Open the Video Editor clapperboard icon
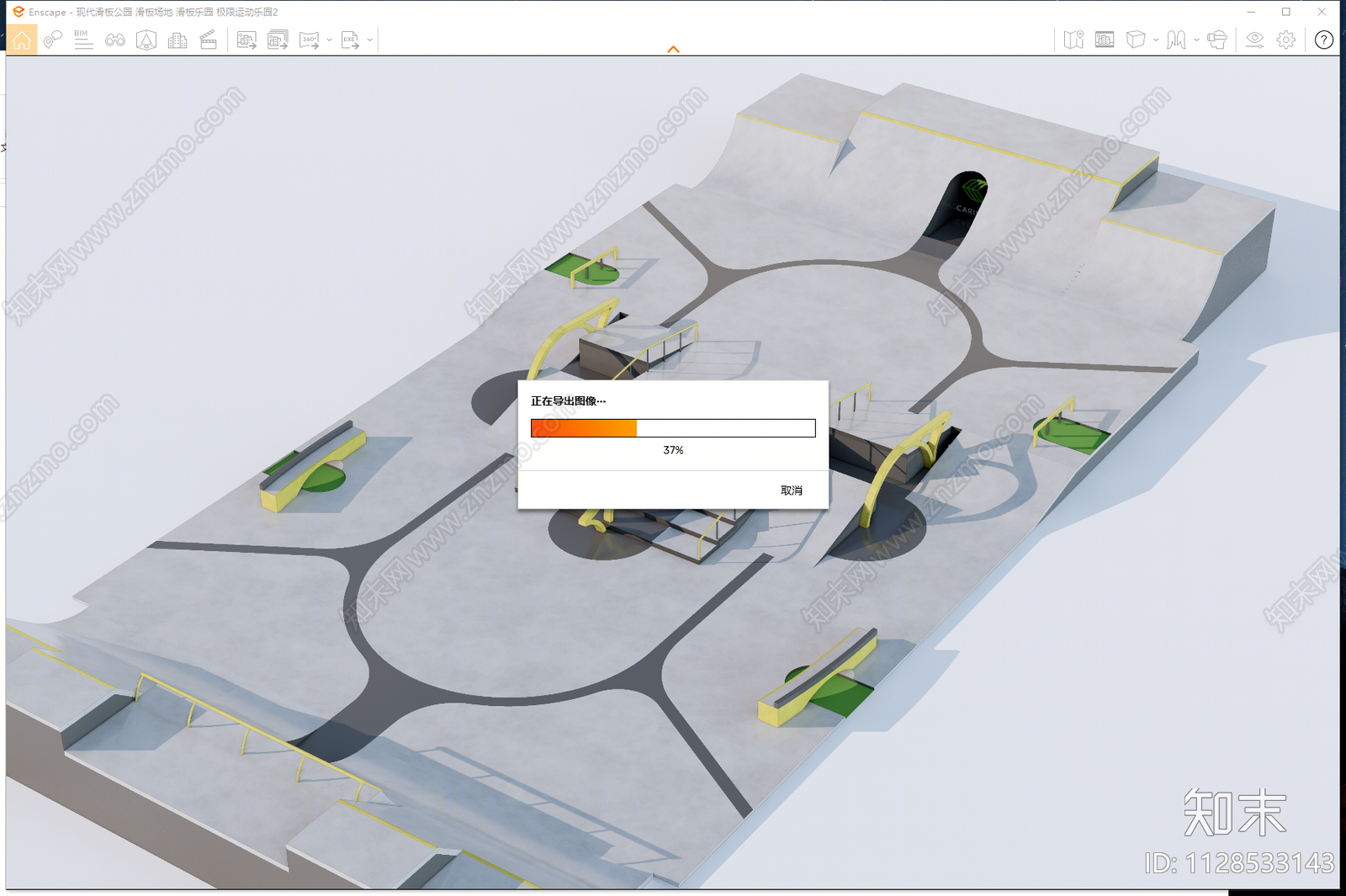 (x=209, y=40)
